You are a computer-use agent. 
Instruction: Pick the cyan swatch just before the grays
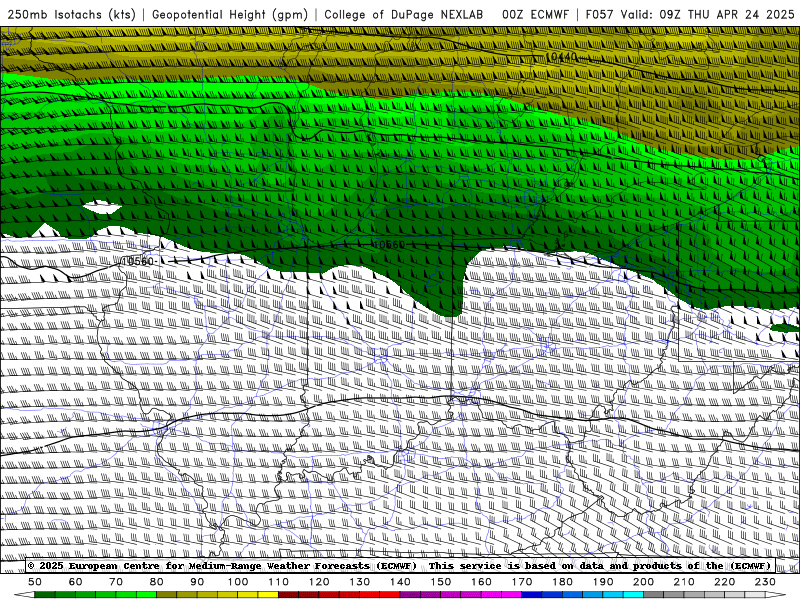click(633, 595)
